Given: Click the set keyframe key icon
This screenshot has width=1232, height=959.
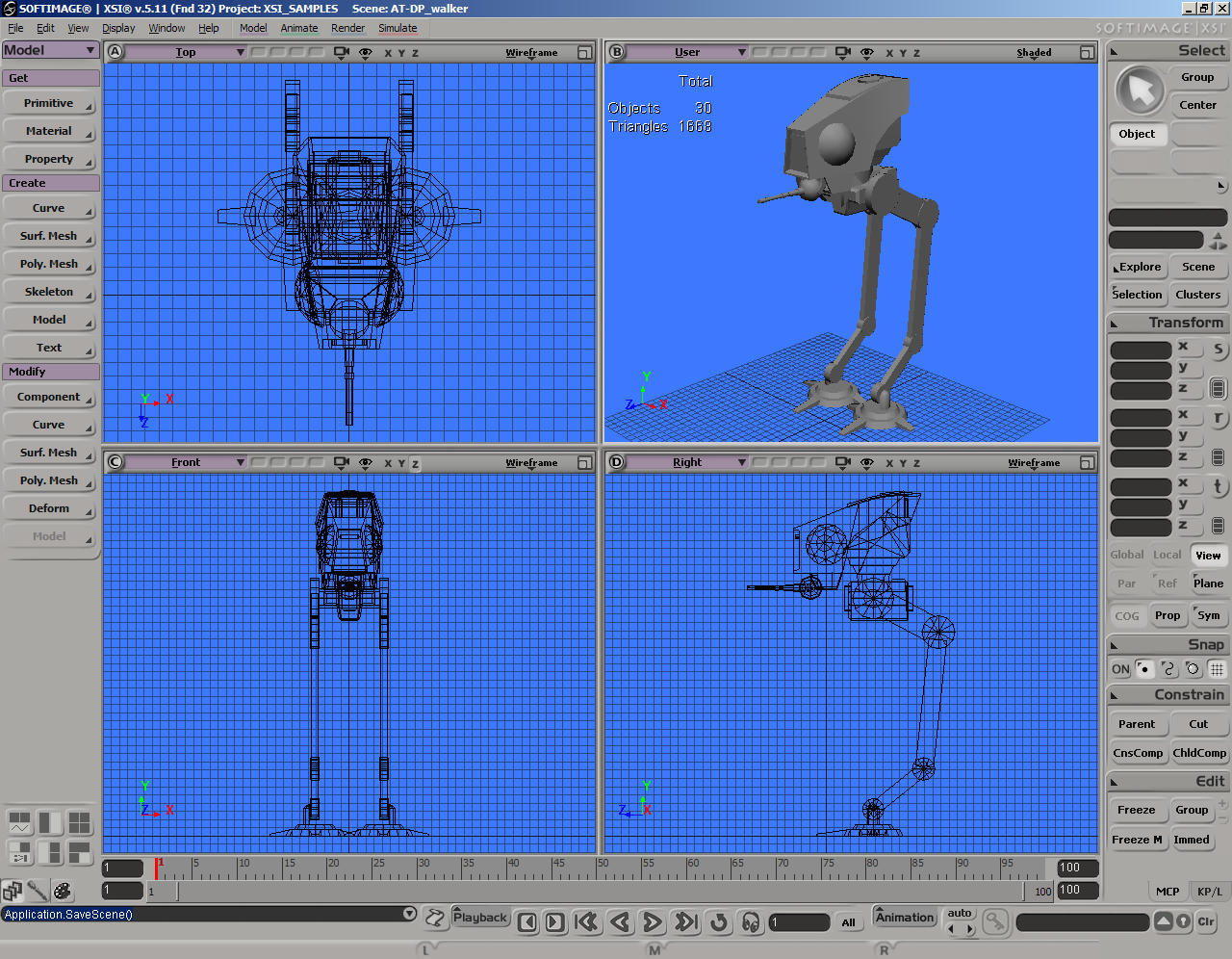Looking at the screenshot, I should [x=995, y=922].
